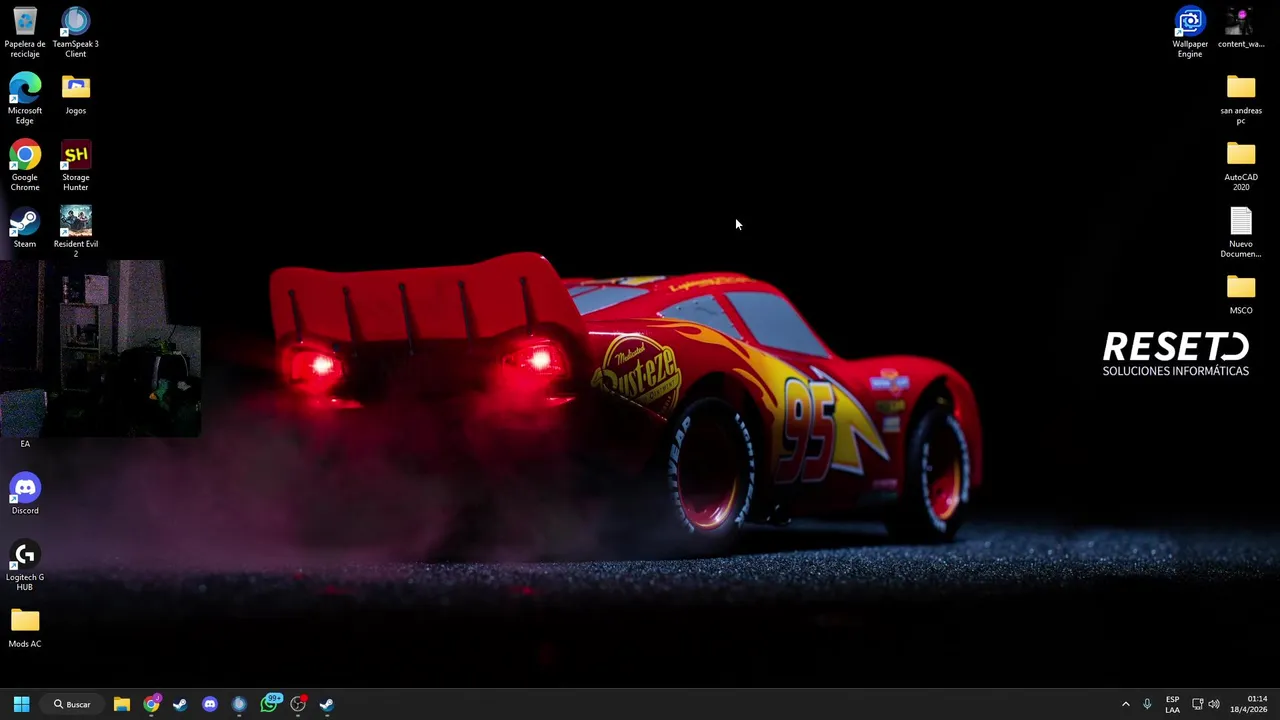Open the Windows Start menu

coord(21,704)
